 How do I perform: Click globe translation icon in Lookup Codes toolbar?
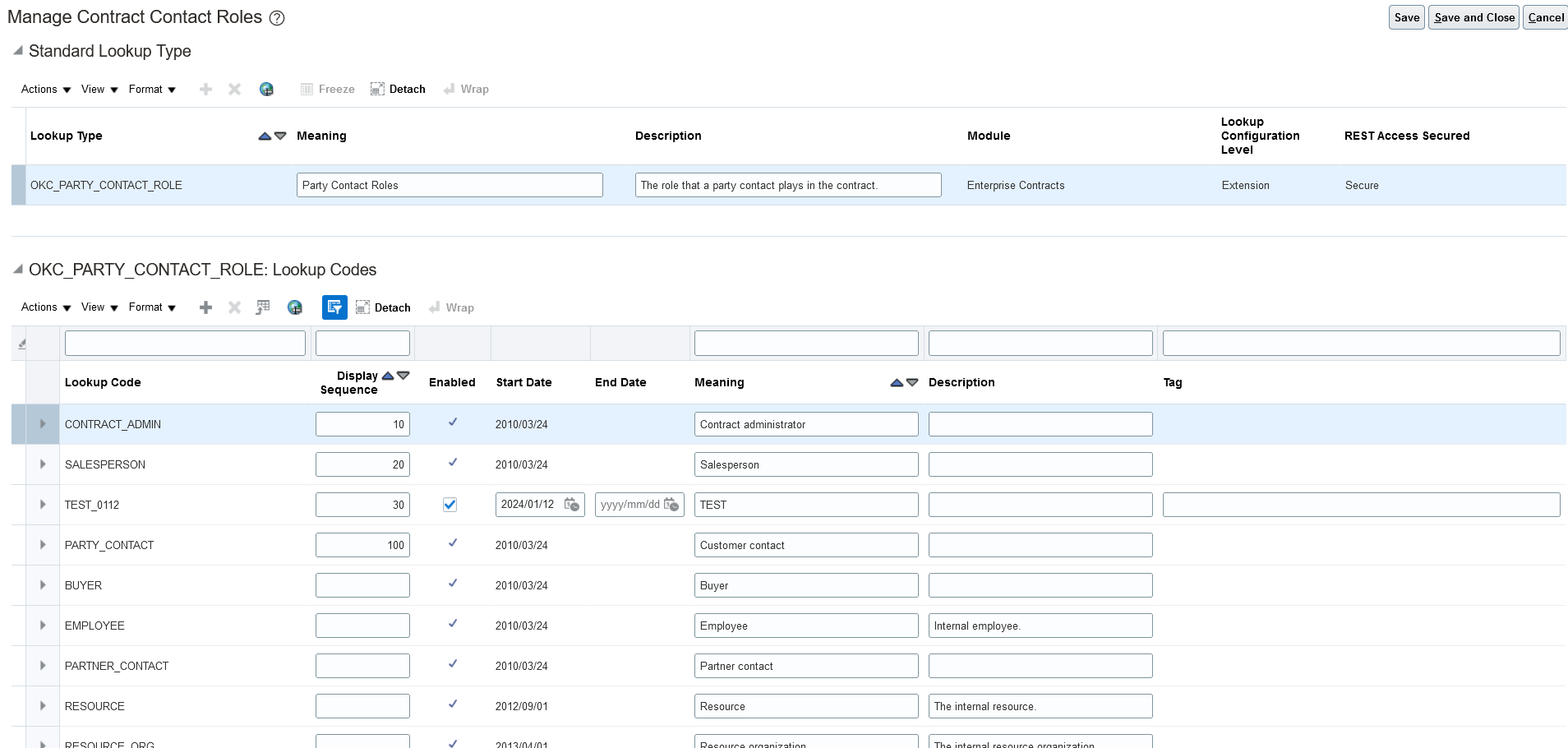(x=295, y=307)
